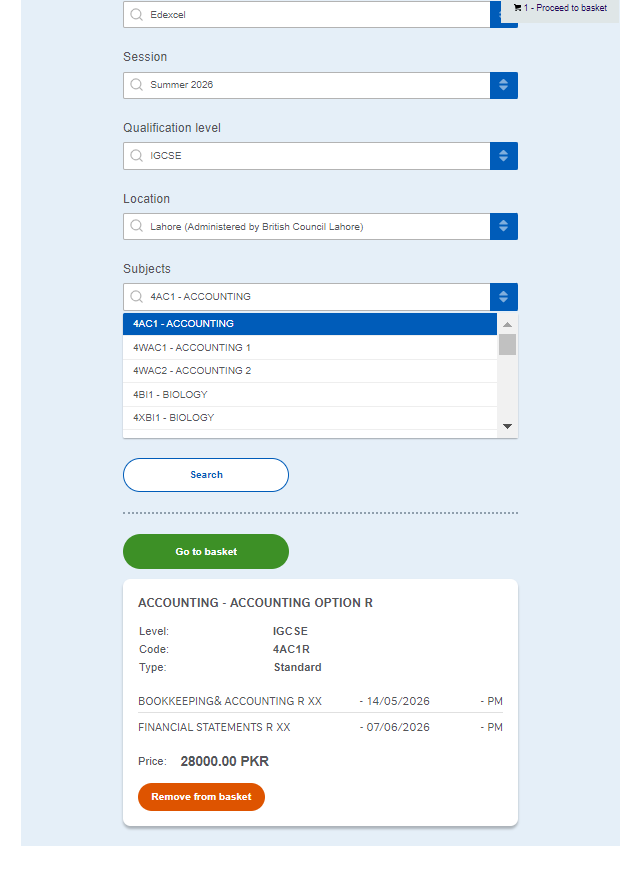Select 4BI1 - BIOLOGY subject

point(309,395)
